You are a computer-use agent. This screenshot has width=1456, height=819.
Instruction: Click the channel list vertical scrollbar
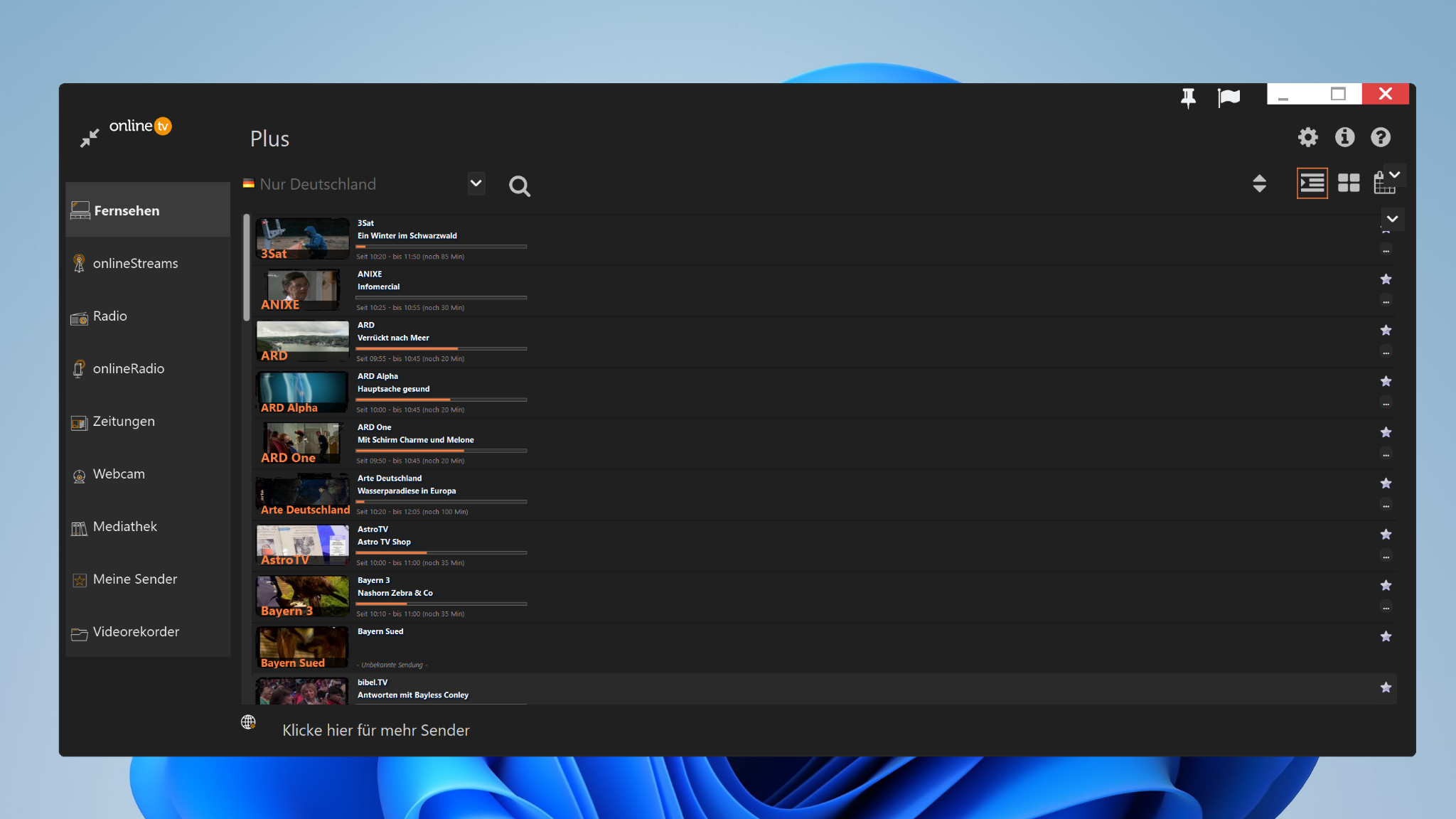coord(246,267)
